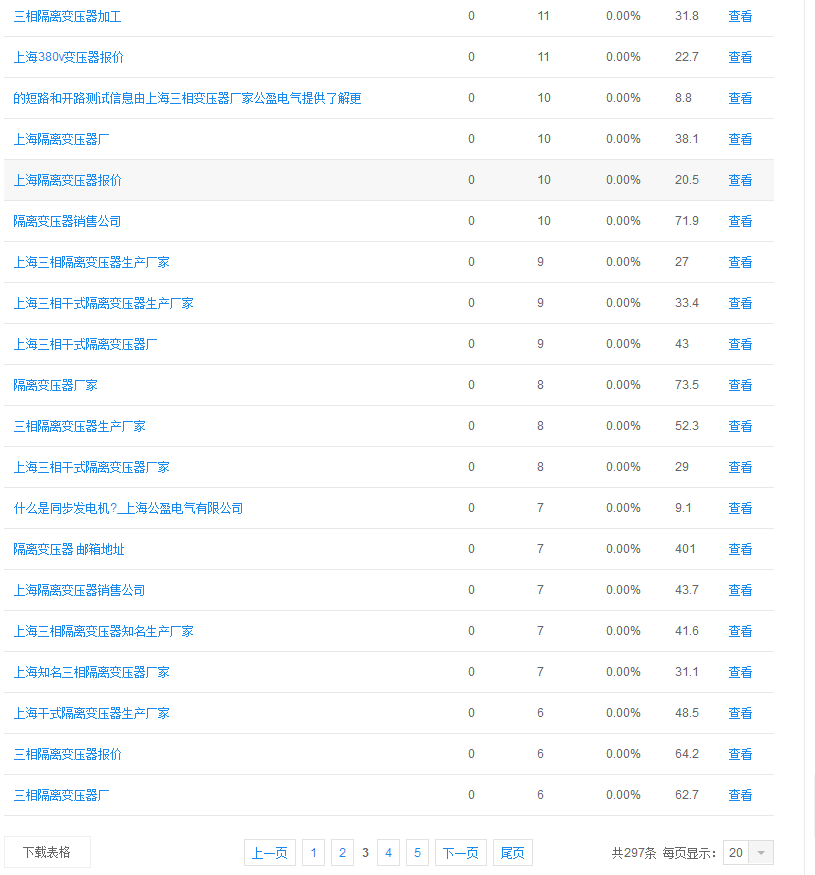The image size is (815, 875).
Task: Open keyword link 上海三相隔离变压器知名生产厂家
Action: 104,632
